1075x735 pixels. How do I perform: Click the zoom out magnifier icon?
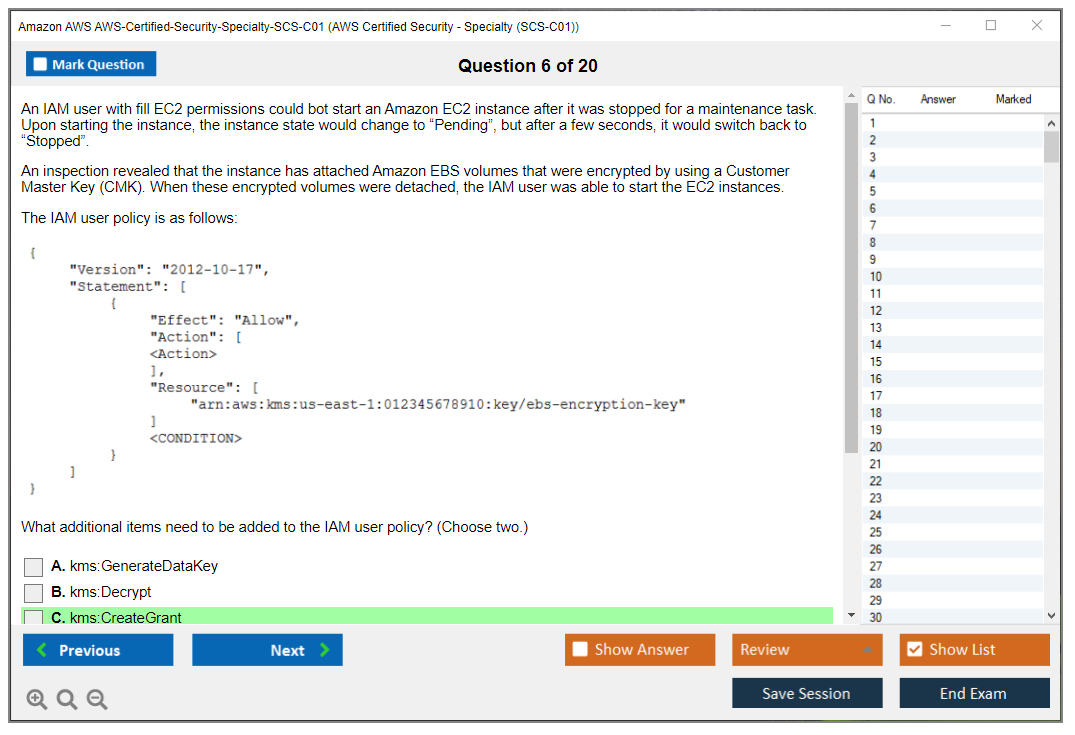pos(97,700)
